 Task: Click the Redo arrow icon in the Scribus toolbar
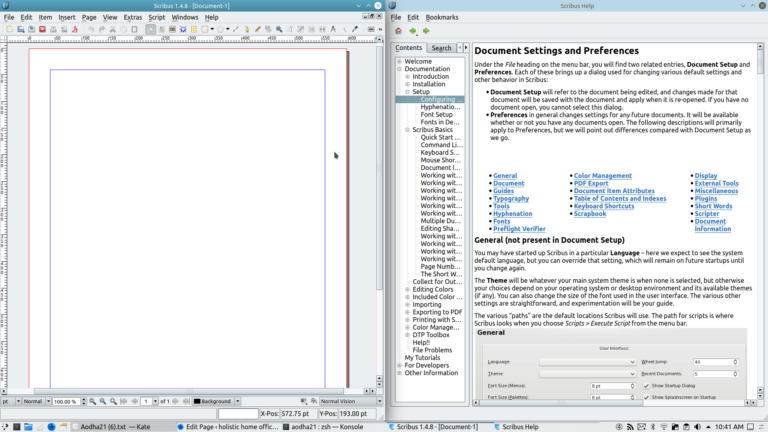pos(101,29)
